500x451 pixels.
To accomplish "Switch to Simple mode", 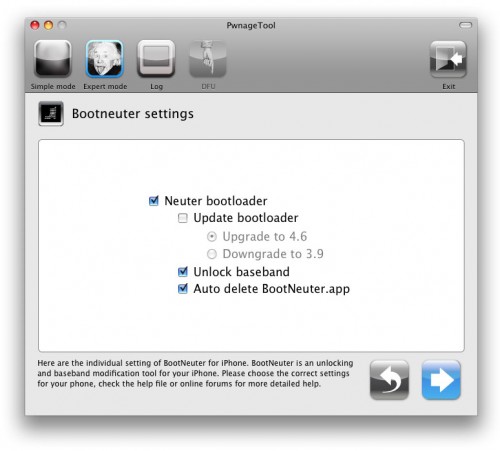I will pos(53,59).
